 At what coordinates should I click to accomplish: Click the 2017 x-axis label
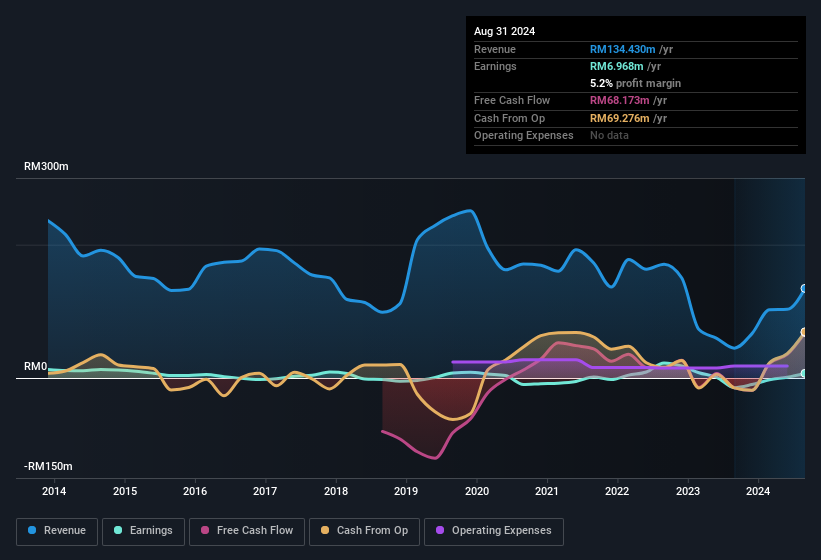coord(265,491)
